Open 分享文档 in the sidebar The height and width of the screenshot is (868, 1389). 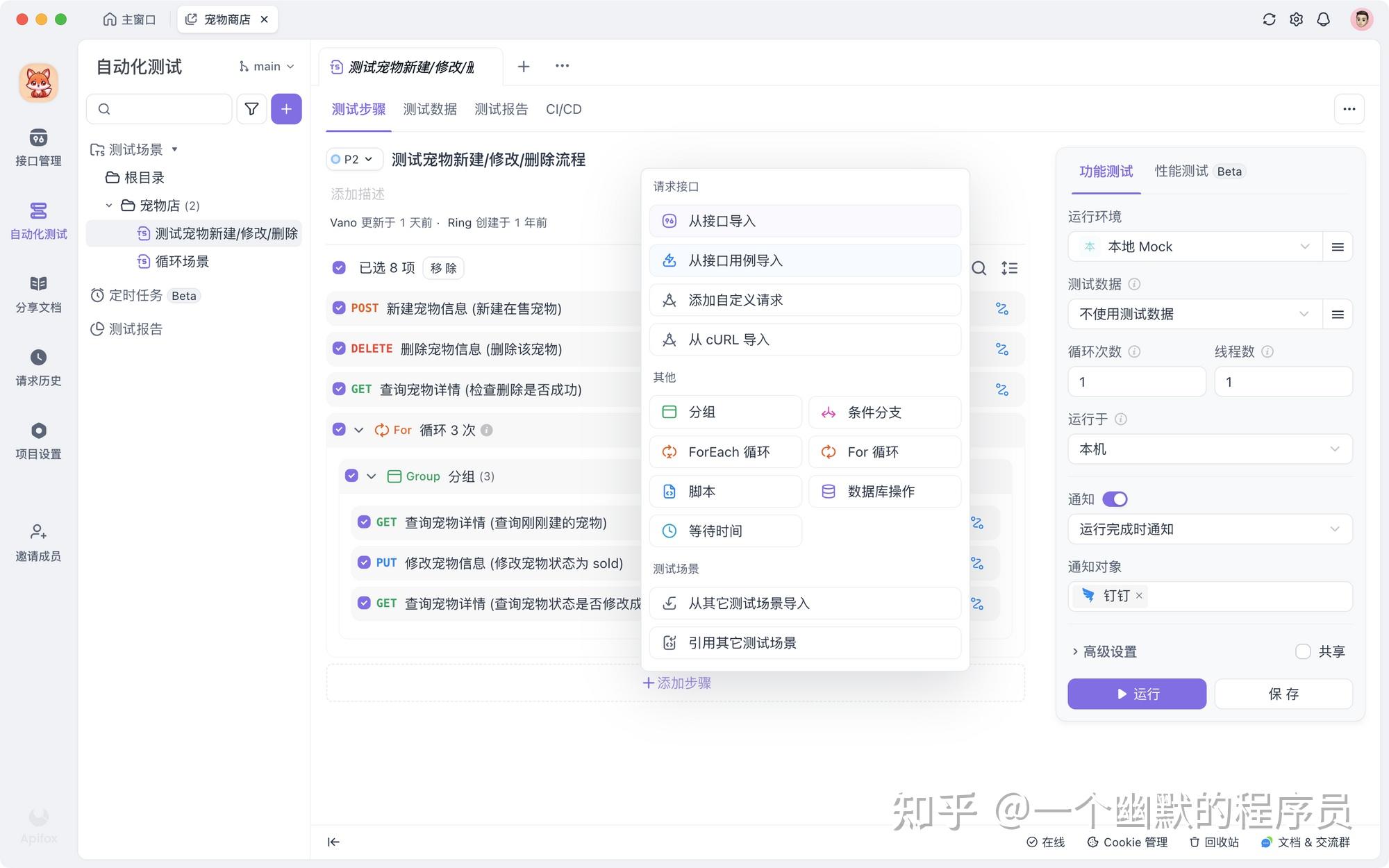tap(38, 294)
